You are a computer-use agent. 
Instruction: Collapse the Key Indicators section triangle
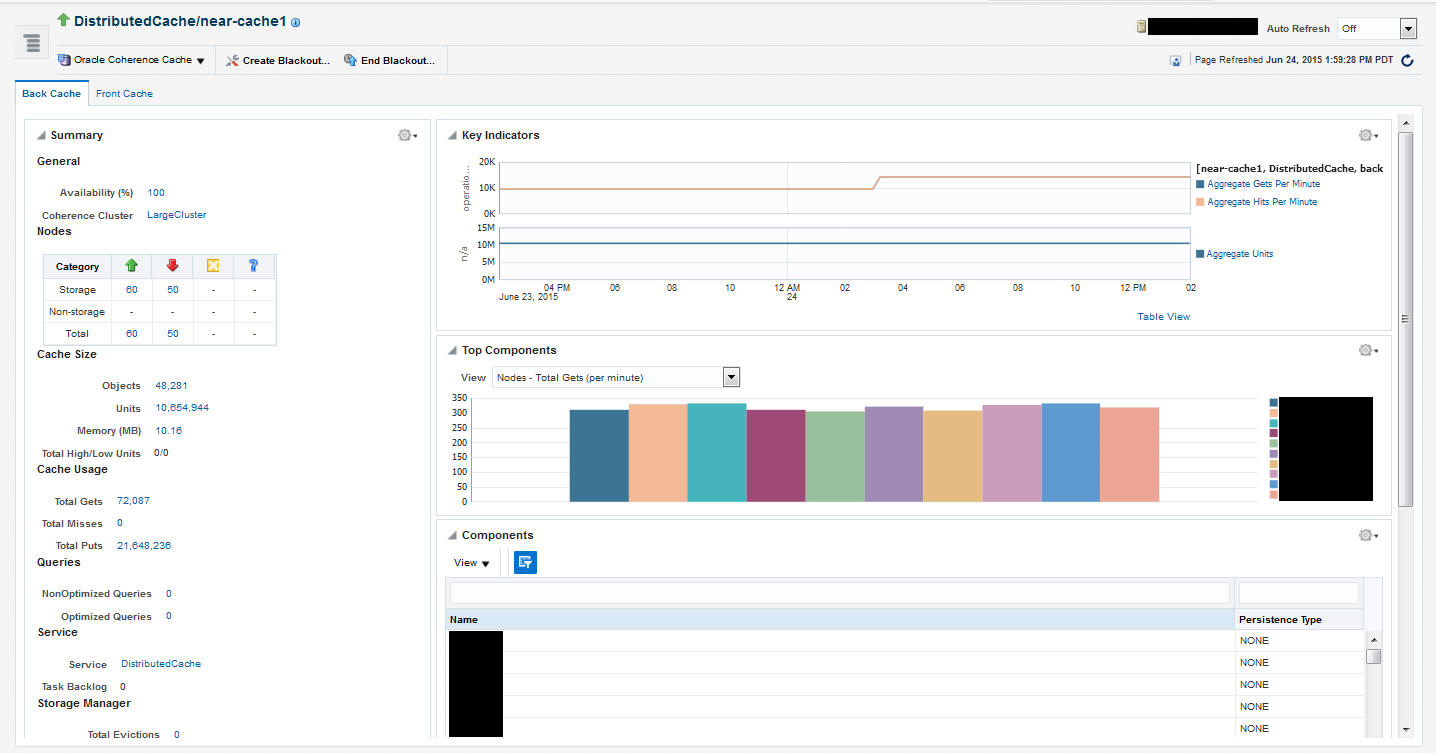point(452,136)
